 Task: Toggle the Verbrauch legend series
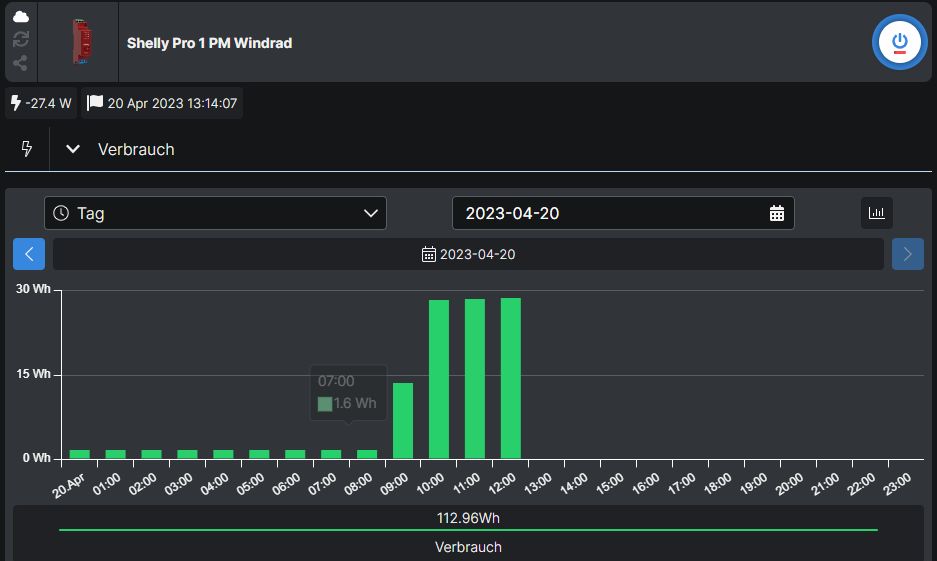click(x=468, y=547)
